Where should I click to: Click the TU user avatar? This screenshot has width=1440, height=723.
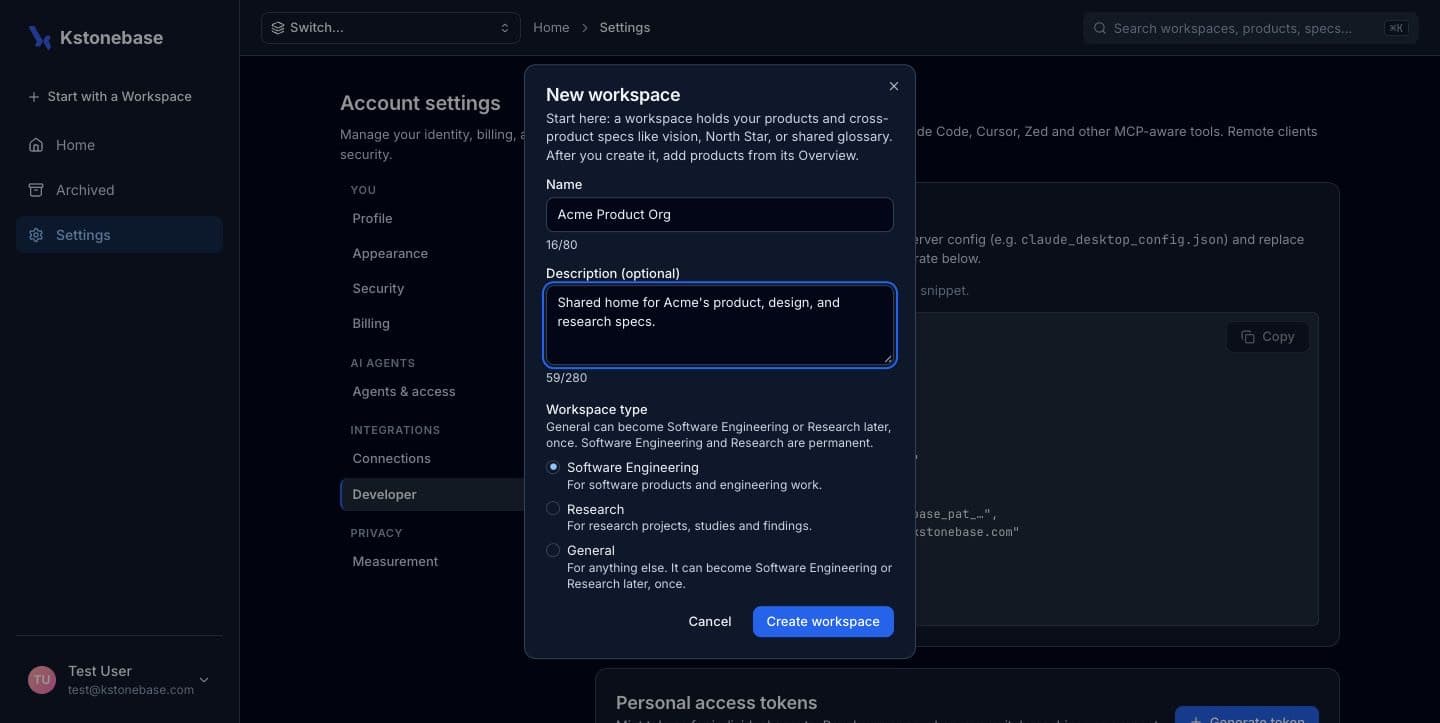point(42,680)
